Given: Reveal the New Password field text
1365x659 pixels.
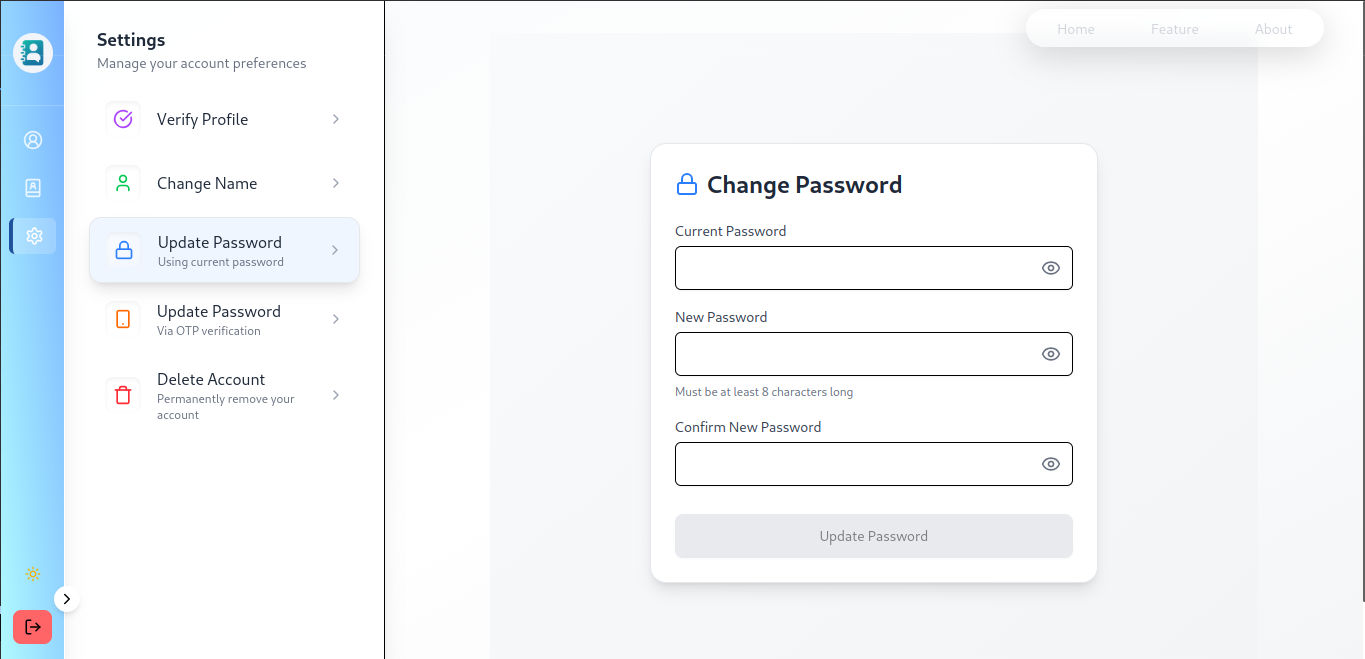Looking at the screenshot, I should (x=1050, y=354).
